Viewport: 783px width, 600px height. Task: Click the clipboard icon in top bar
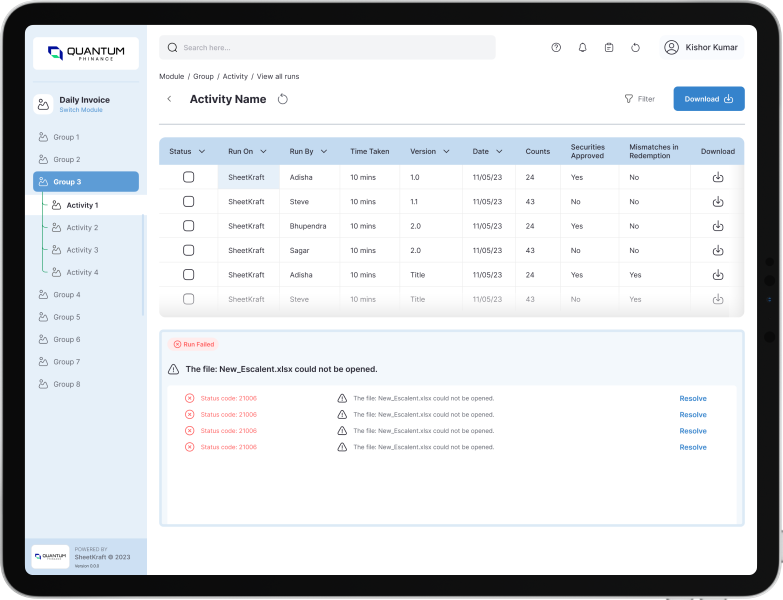click(609, 47)
